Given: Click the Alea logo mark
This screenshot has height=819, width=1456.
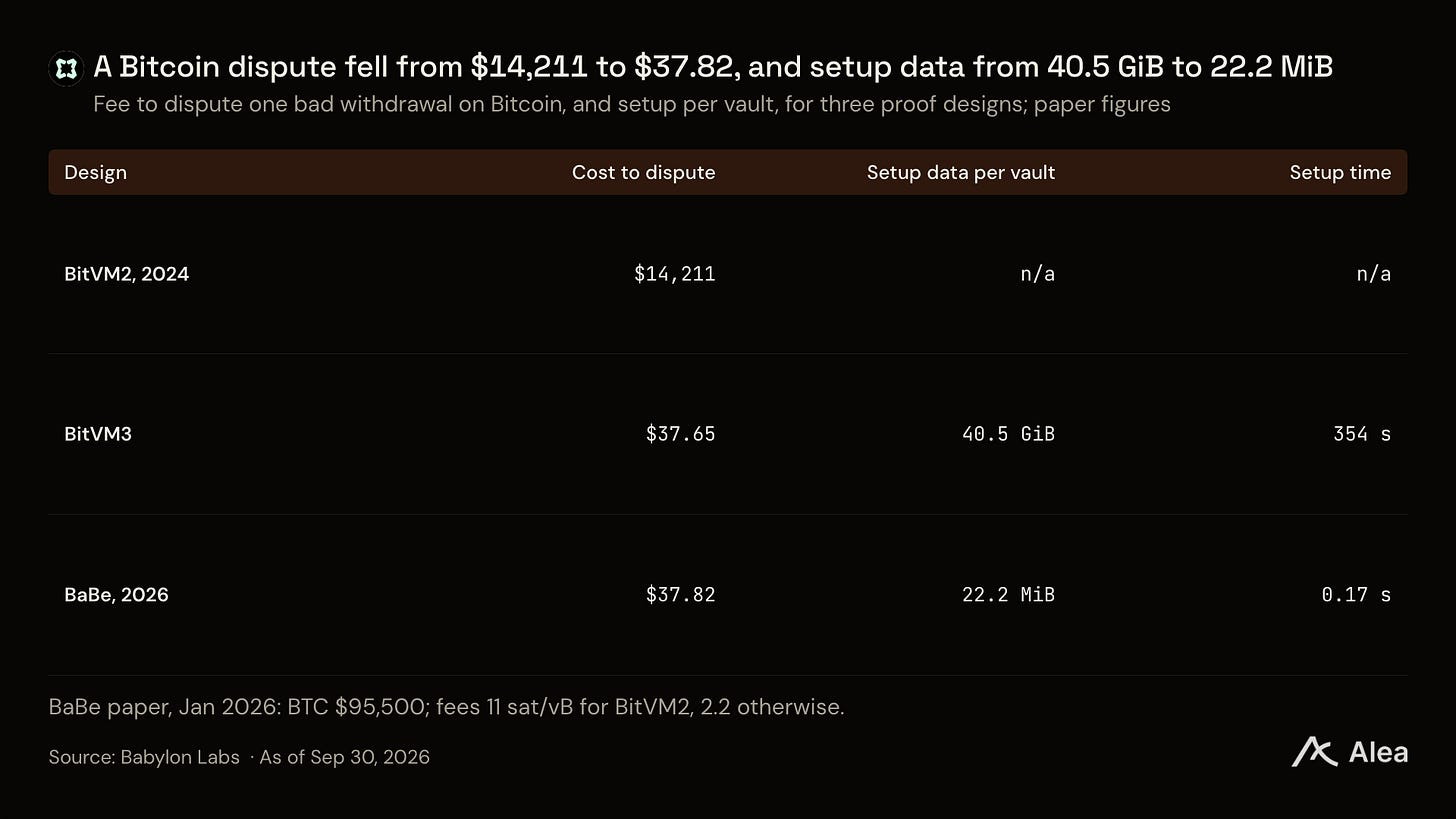Looking at the screenshot, I should (1314, 752).
